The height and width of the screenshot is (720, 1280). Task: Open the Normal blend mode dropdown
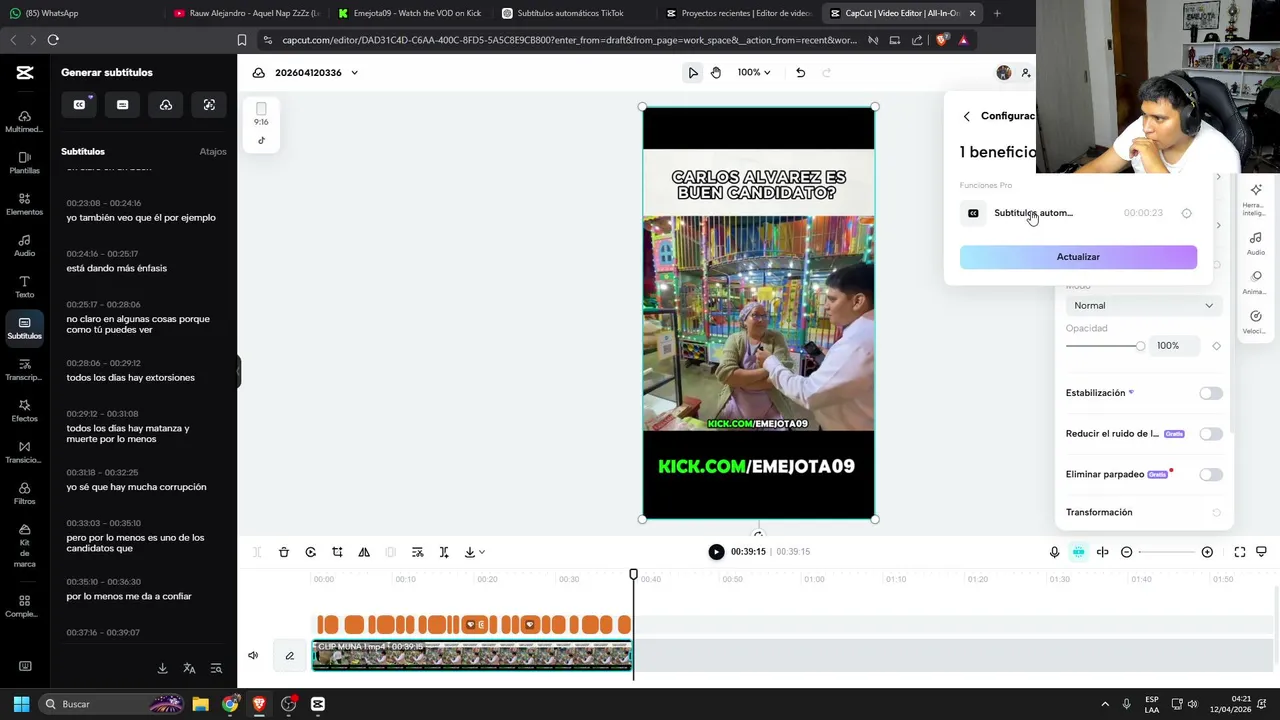click(x=1143, y=305)
